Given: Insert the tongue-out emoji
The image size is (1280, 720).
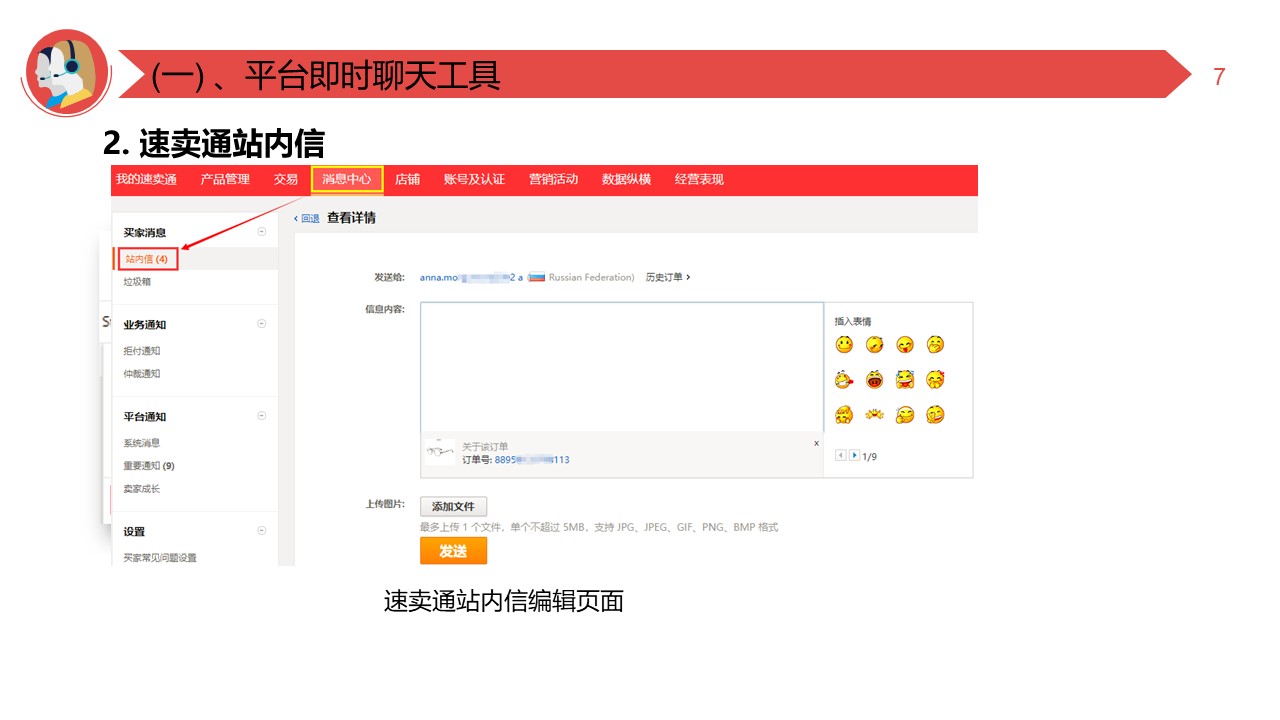Looking at the screenshot, I should click(905, 345).
